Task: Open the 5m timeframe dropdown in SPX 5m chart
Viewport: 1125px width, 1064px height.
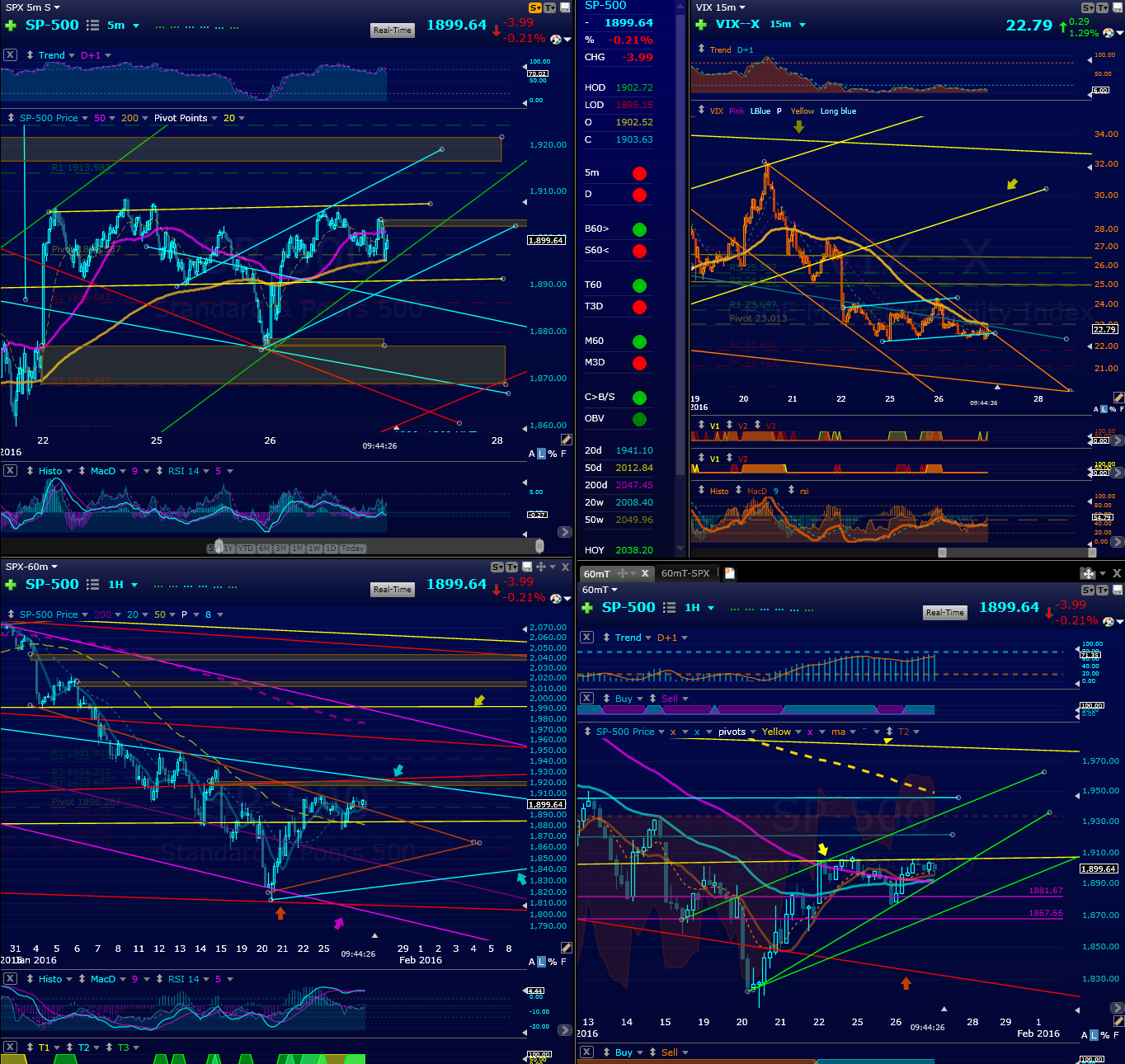Action: pyautogui.click(x=136, y=26)
